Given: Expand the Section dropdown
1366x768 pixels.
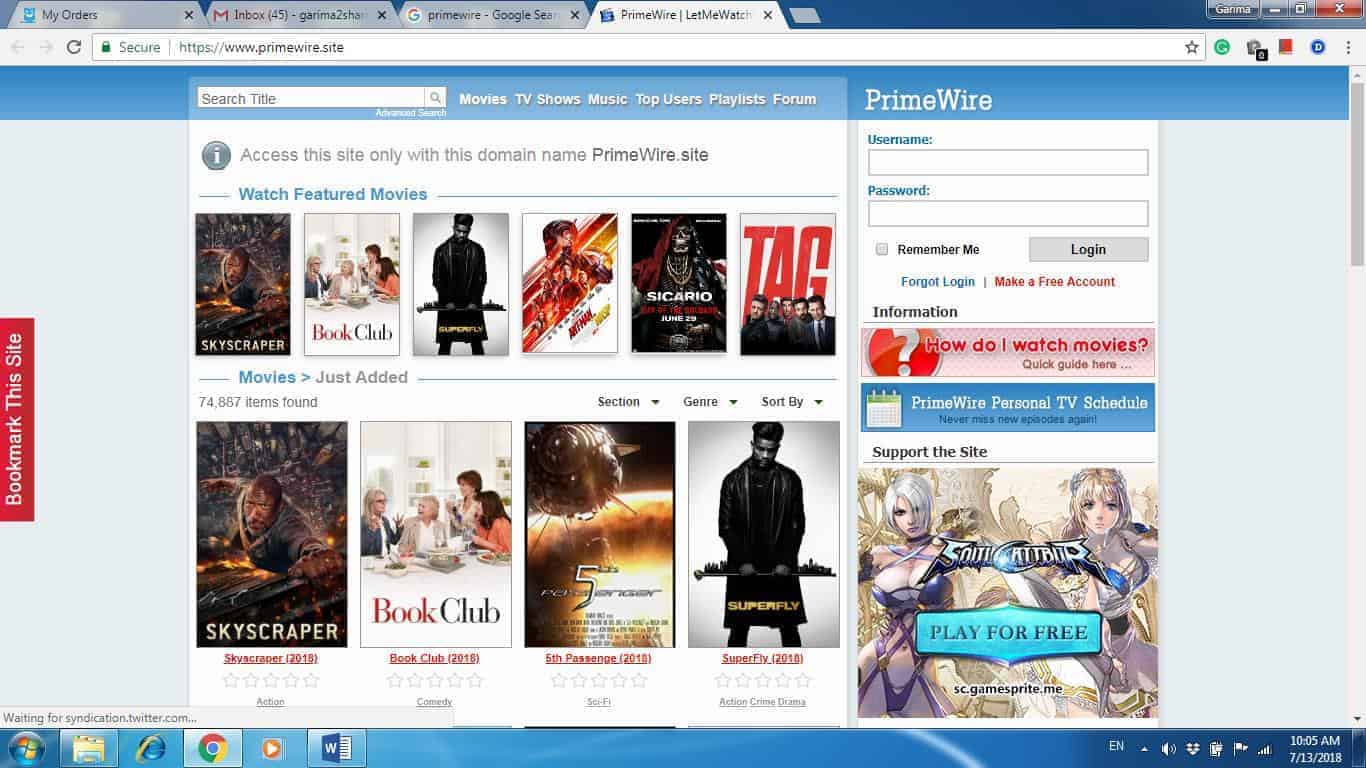Looking at the screenshot, I should [x=628, y=402].
